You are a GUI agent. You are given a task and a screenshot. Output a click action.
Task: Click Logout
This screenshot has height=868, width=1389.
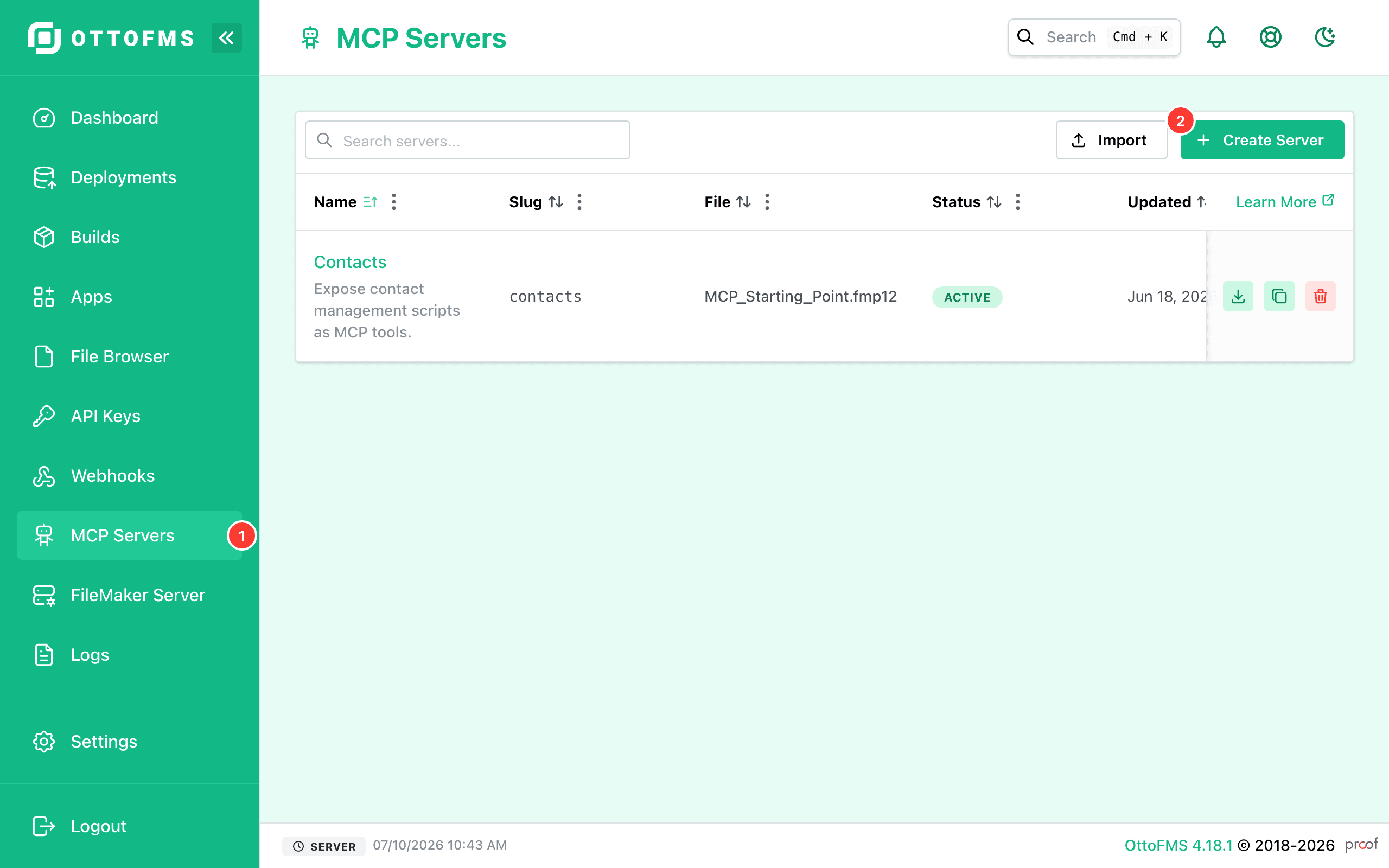click(x=130, y=826)
